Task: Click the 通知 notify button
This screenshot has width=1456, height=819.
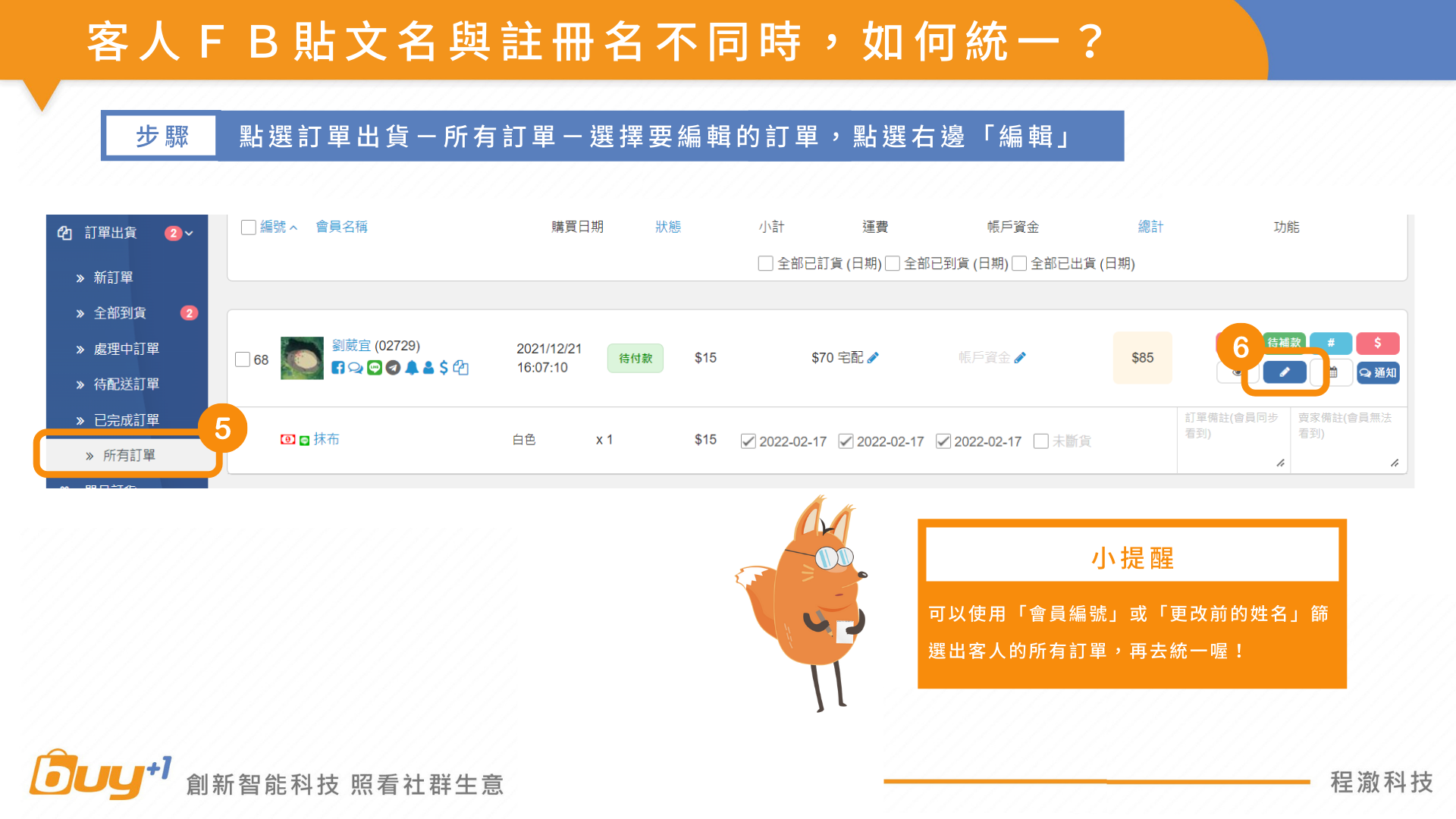Action: click(x=1378, y=372)
